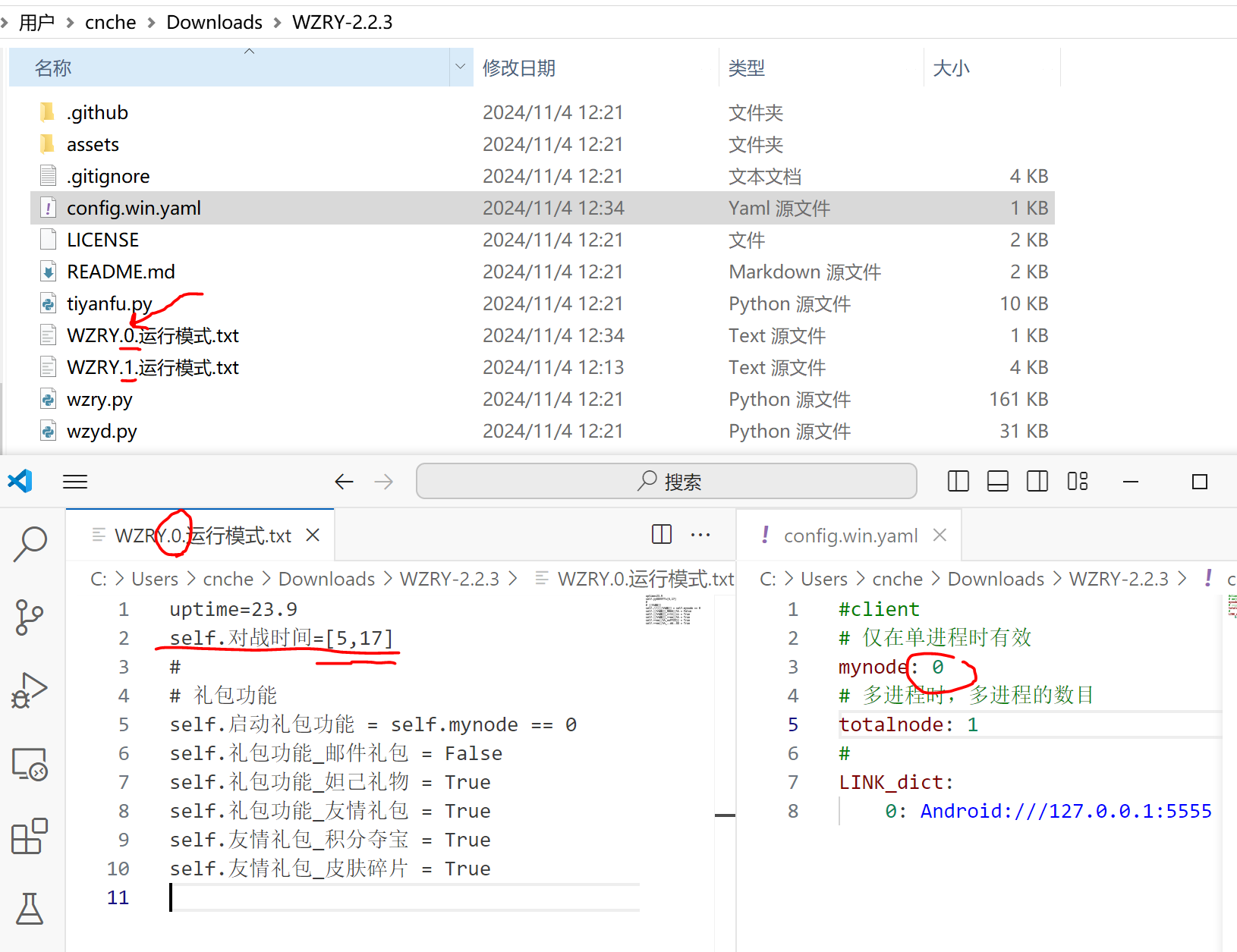Open the Source Control view icon
Screen dimensions: 1237x952
pyautogui.click(x=29, y=617)
